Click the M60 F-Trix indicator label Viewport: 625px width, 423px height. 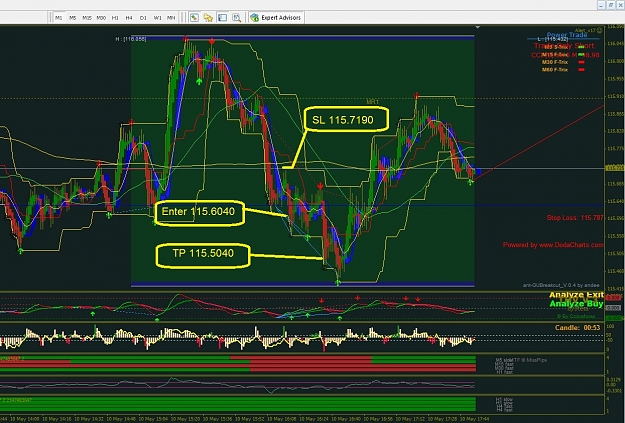click(554, 70)
